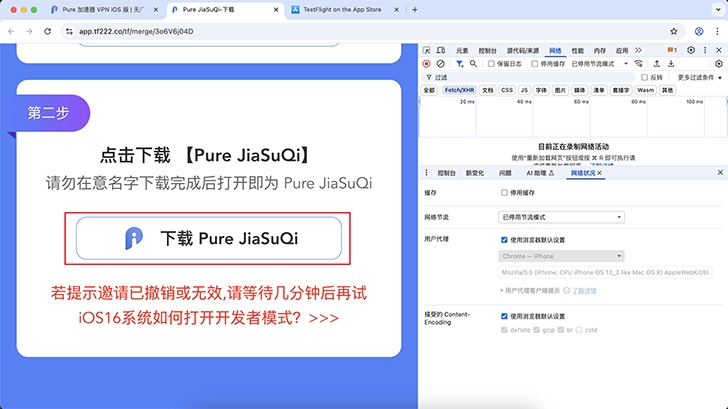Uncheck 使用浏览器默认设置 under 用户代理
This screenshot has width=728, height=409.
point(504,240)
